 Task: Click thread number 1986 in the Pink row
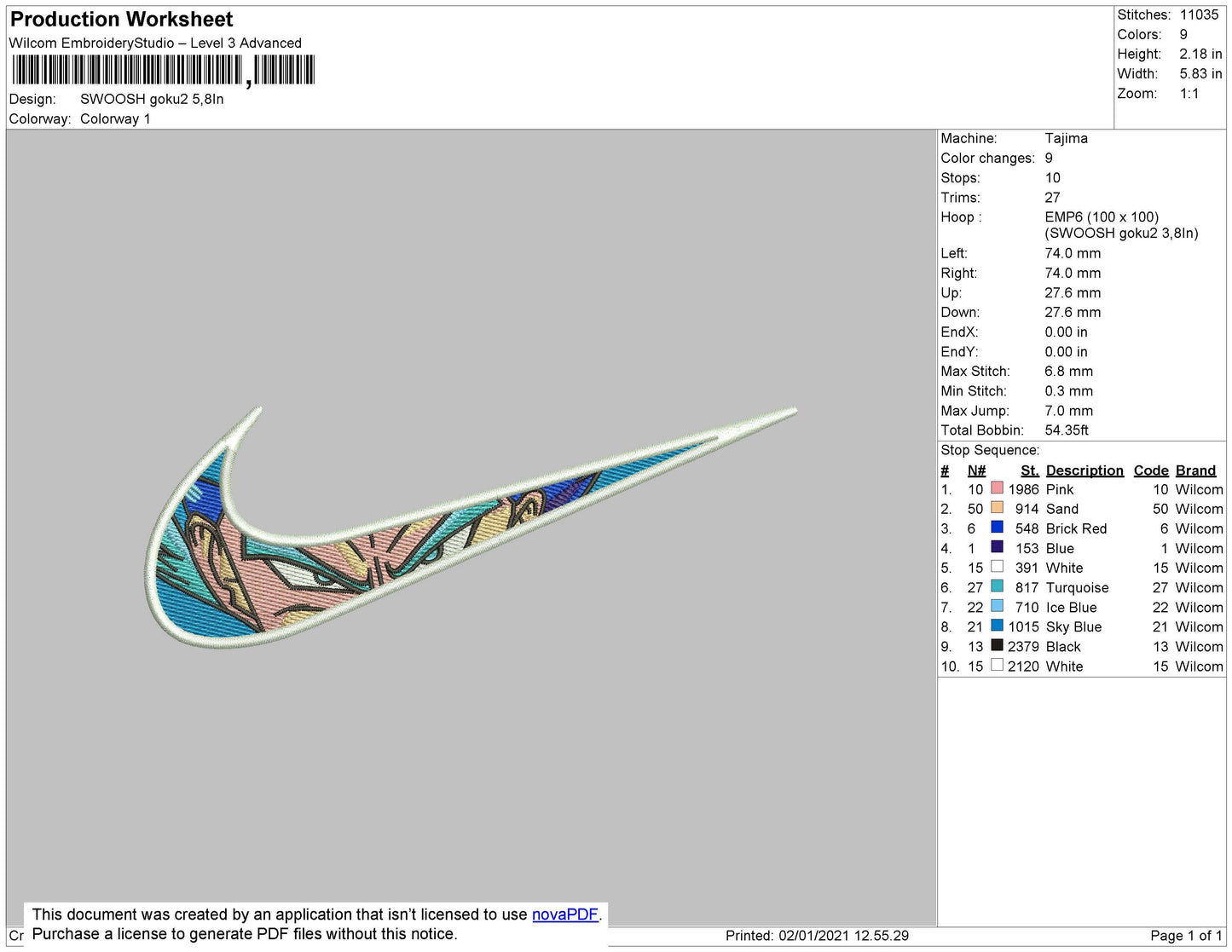pyautogui.click(x=1023, y=489)
